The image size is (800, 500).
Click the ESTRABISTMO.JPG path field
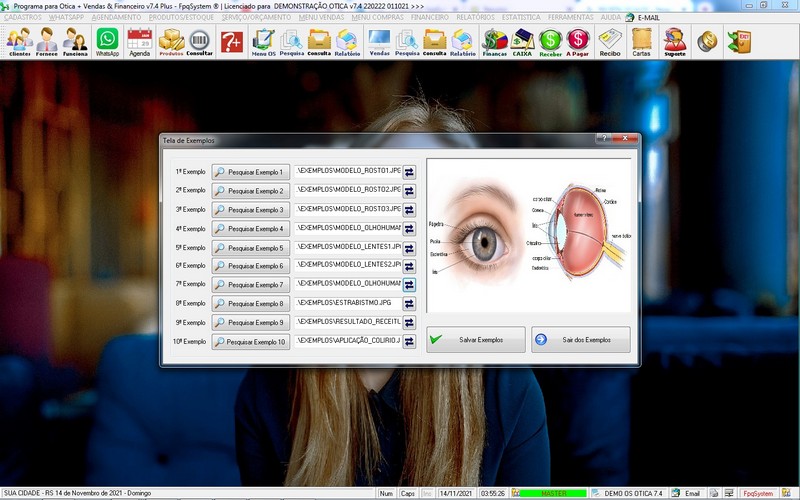tap(348, 303)
